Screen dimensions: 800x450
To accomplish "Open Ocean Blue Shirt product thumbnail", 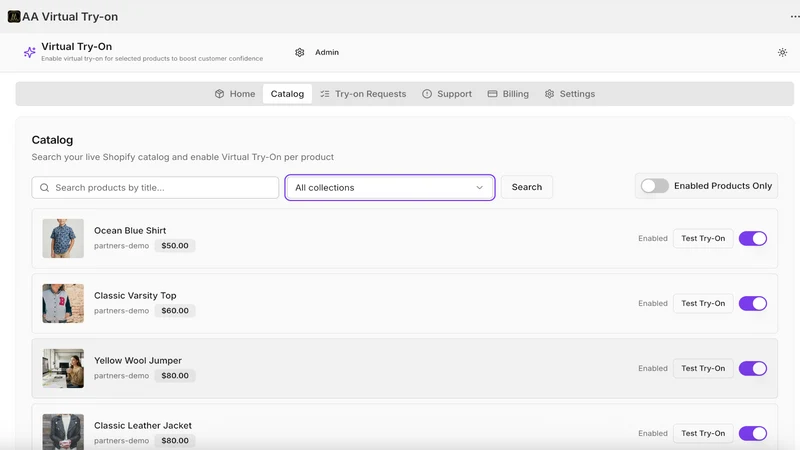I will [63, 238].
